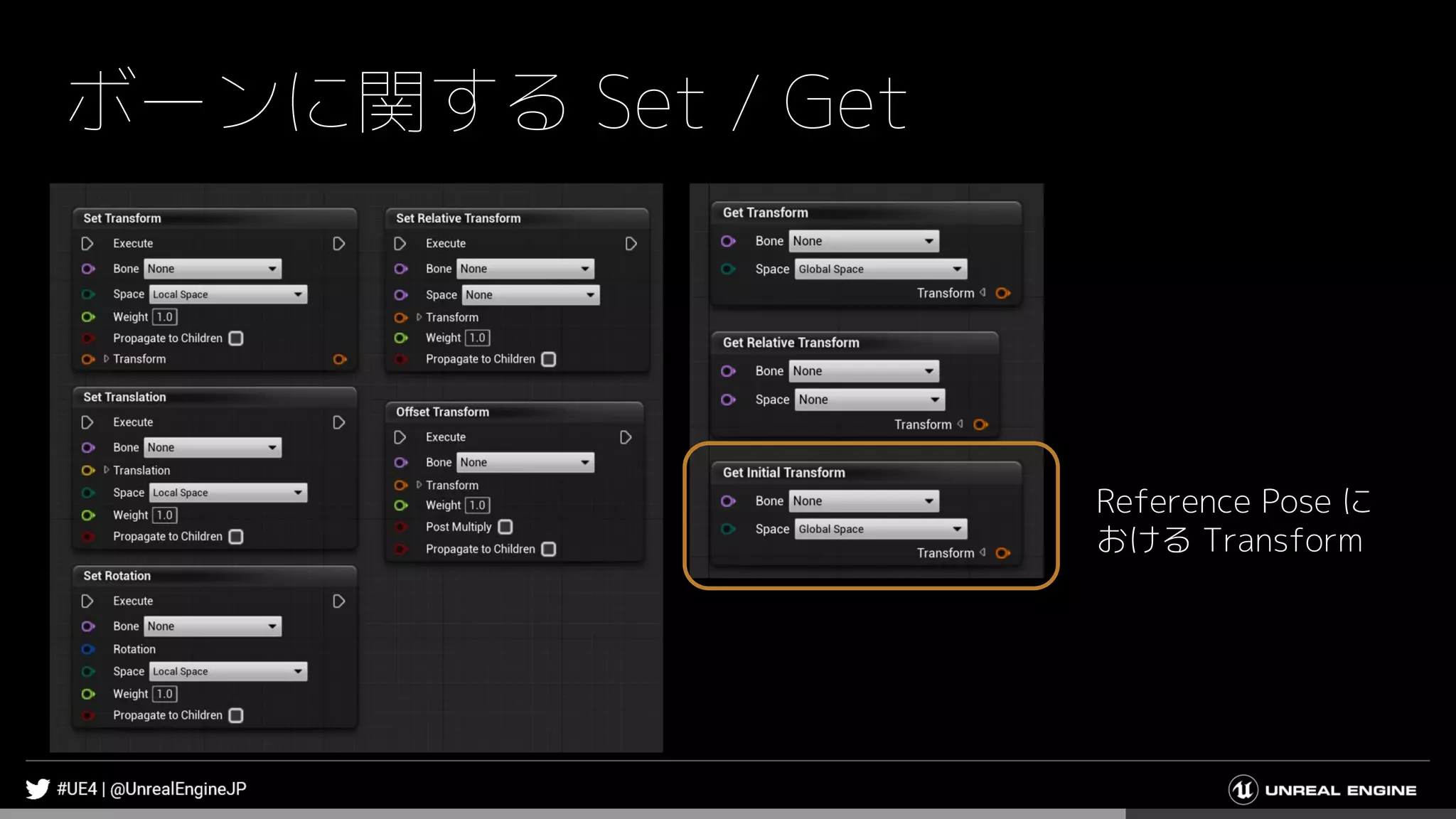Expand Transform struct in Set Transform node

(106, 359)
